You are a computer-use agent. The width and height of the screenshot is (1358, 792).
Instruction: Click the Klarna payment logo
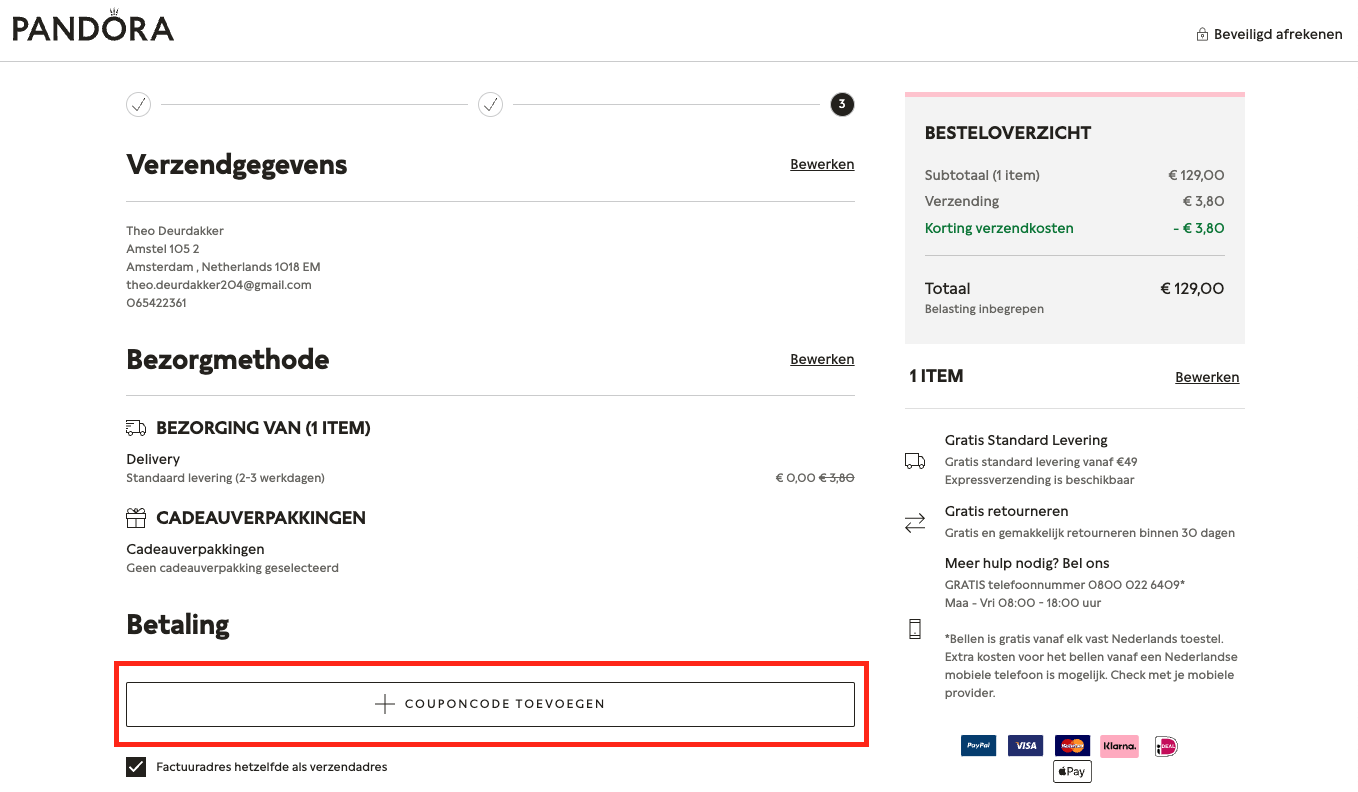pos(1119,746)
